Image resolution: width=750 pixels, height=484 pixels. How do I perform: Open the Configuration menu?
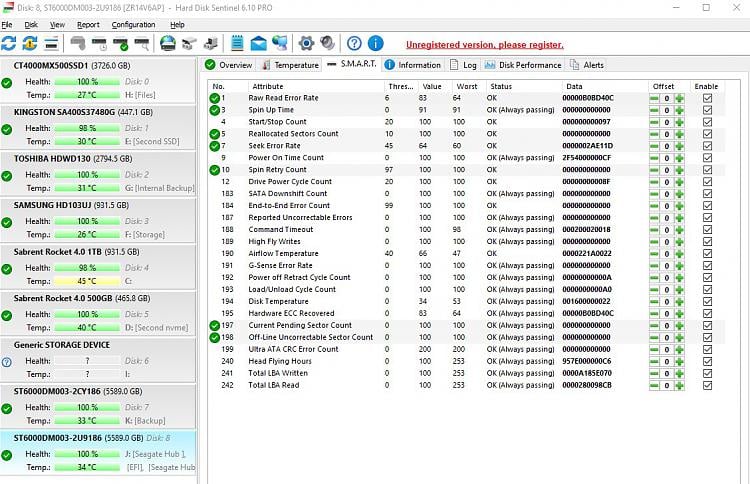[133, 24]
